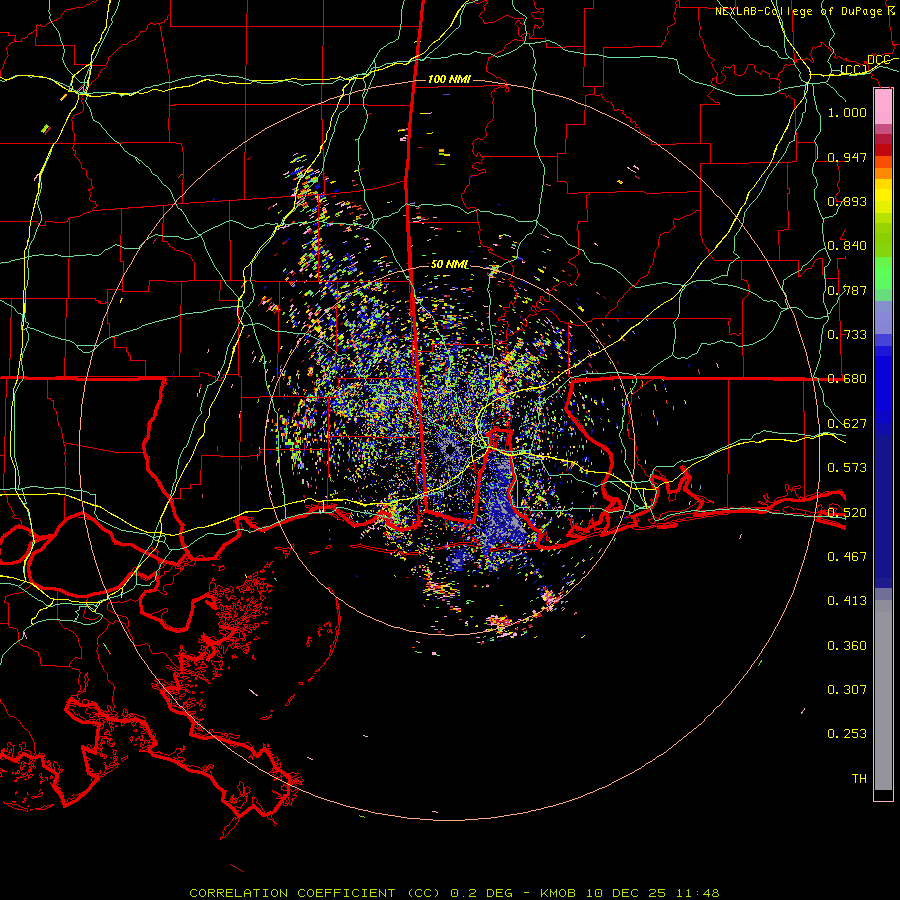Click the 100 NMI range ring label
The image size is (900, 900).
449,79
